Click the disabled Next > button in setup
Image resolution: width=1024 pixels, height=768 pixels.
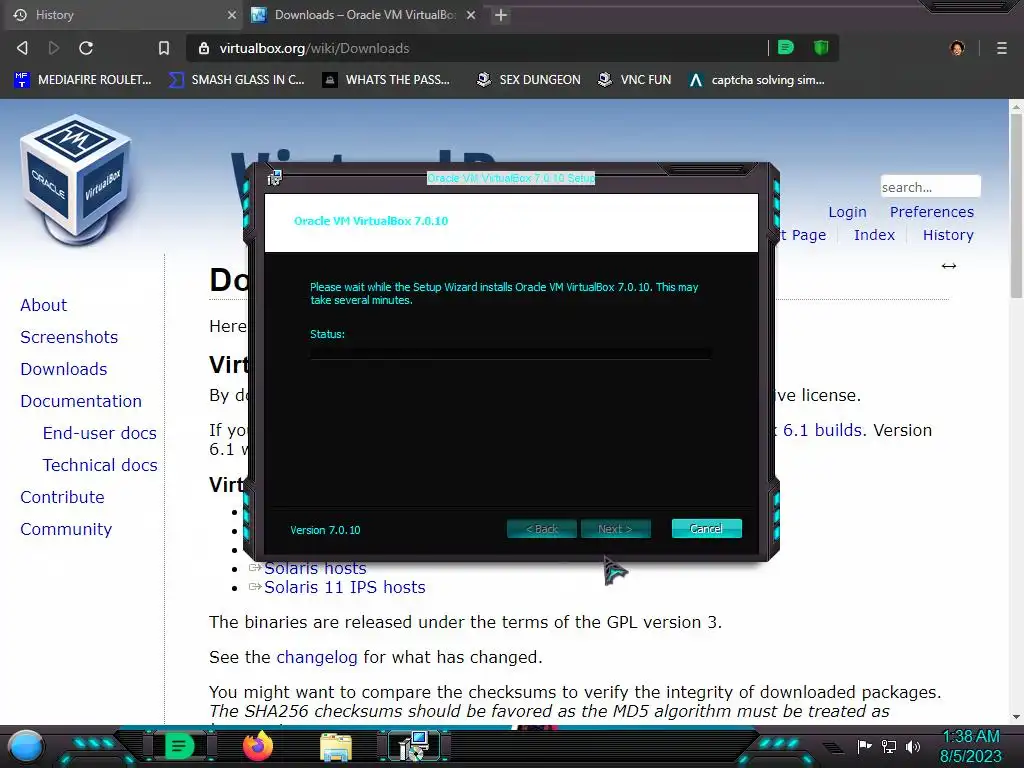pos(615,529)
